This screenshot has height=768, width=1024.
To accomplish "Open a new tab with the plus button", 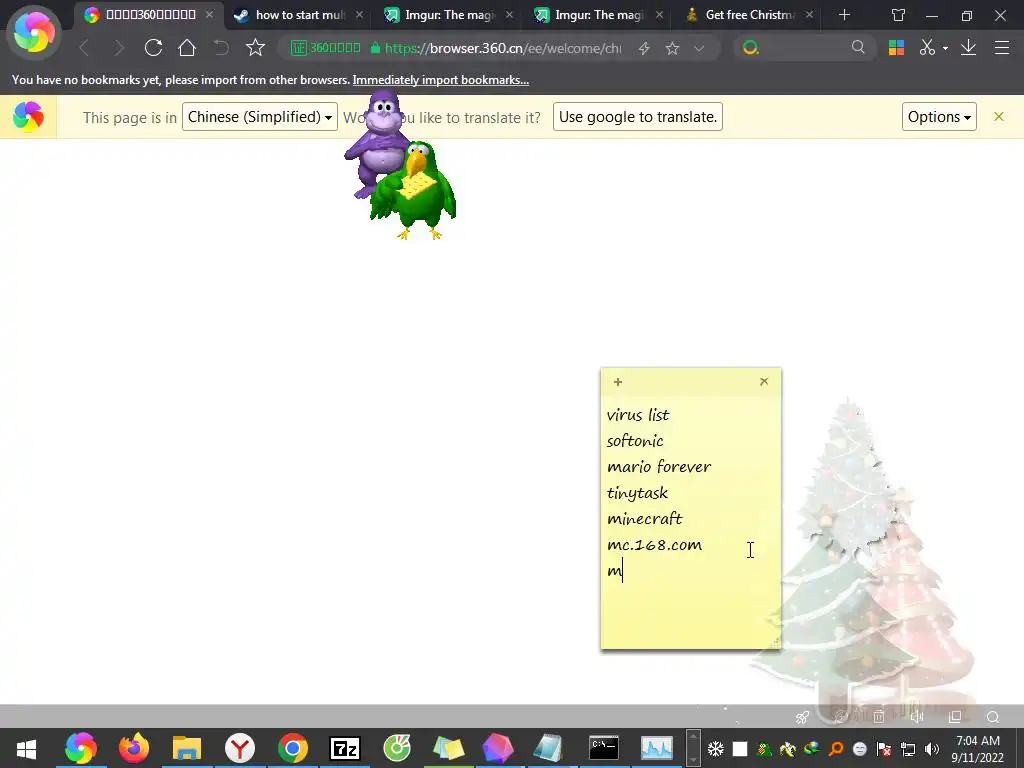I will (844, 14).
